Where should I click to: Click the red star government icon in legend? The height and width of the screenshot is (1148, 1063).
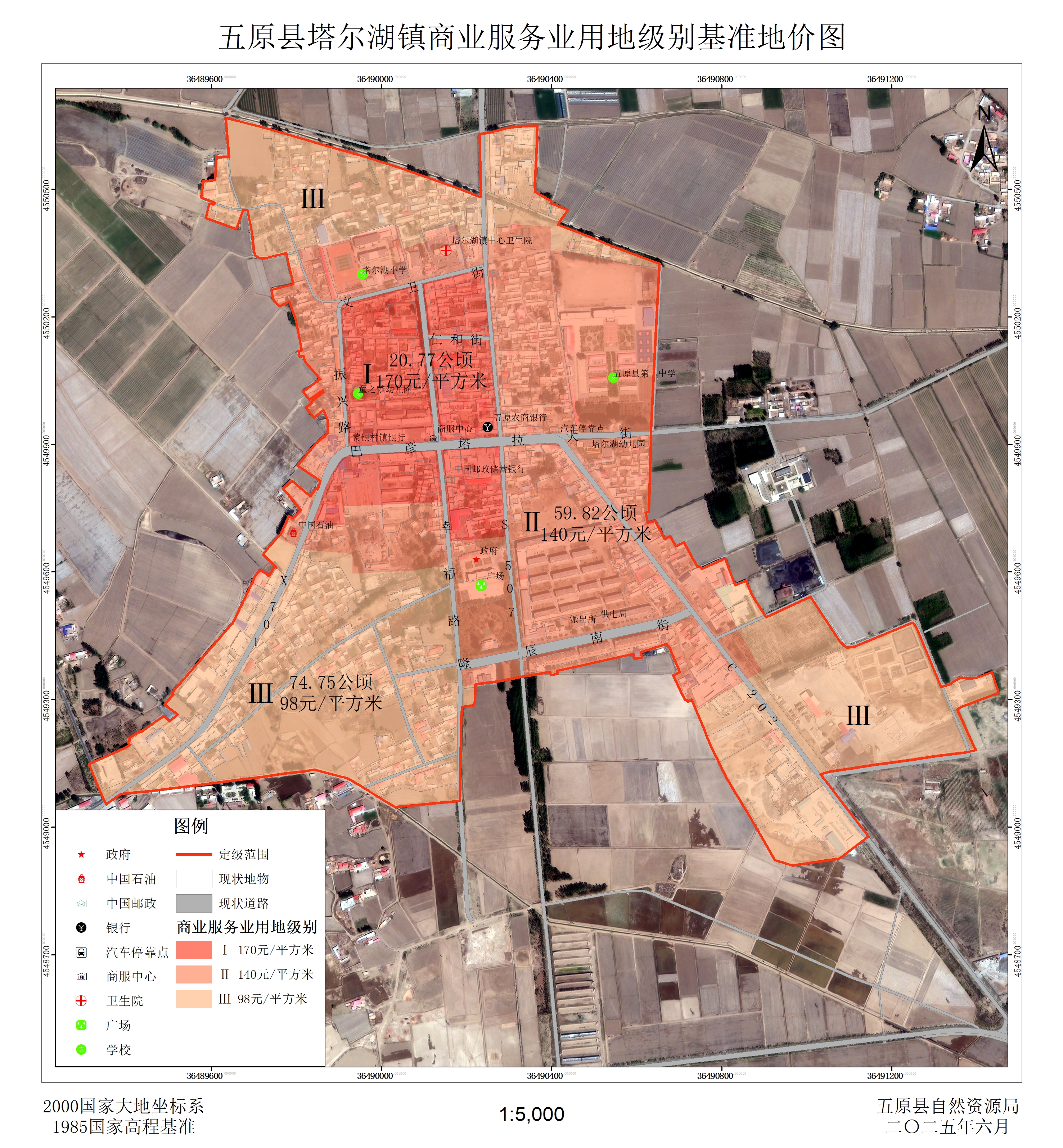point(81,854)
